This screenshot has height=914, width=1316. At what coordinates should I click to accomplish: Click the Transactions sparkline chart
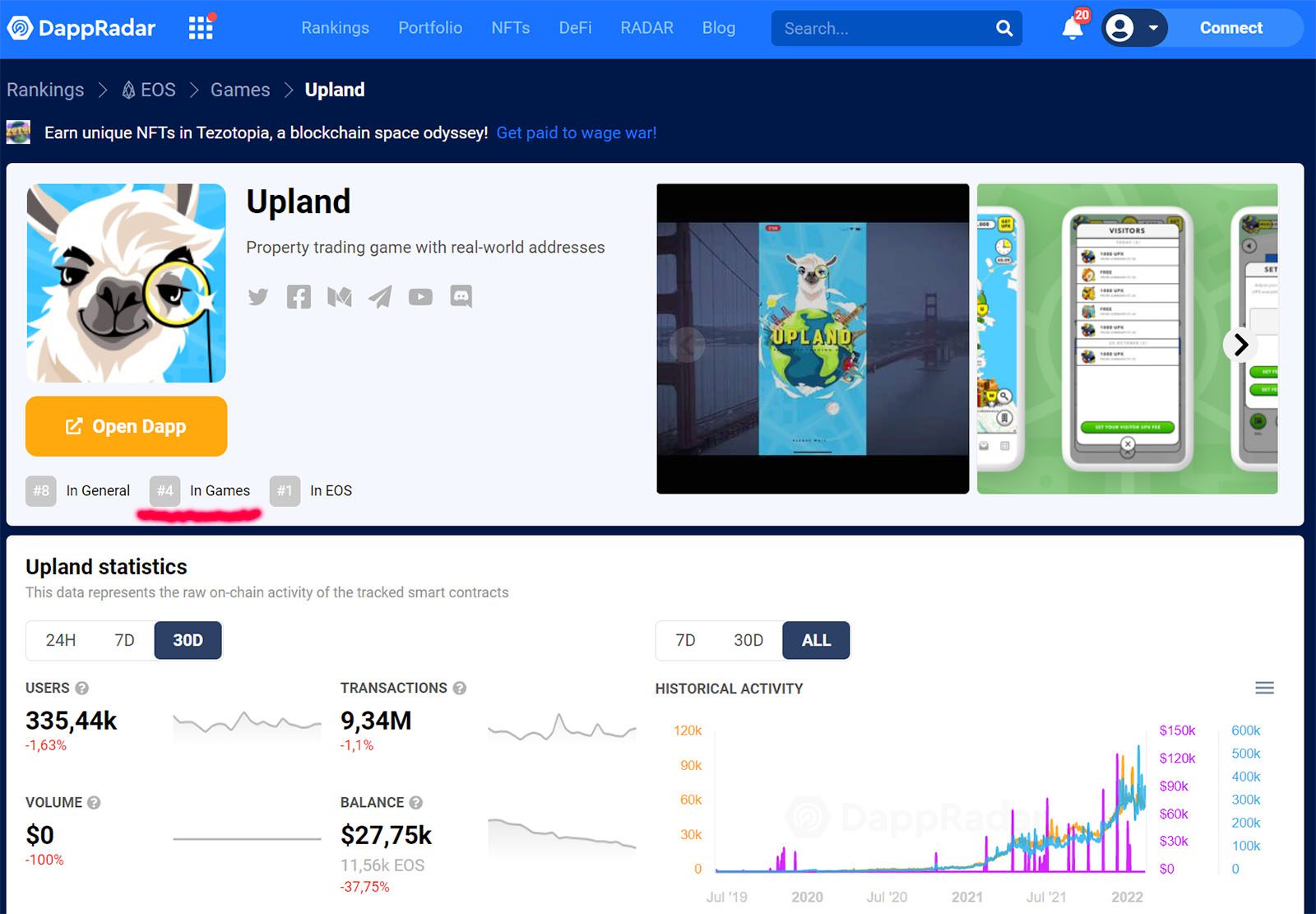pos(562,727)
